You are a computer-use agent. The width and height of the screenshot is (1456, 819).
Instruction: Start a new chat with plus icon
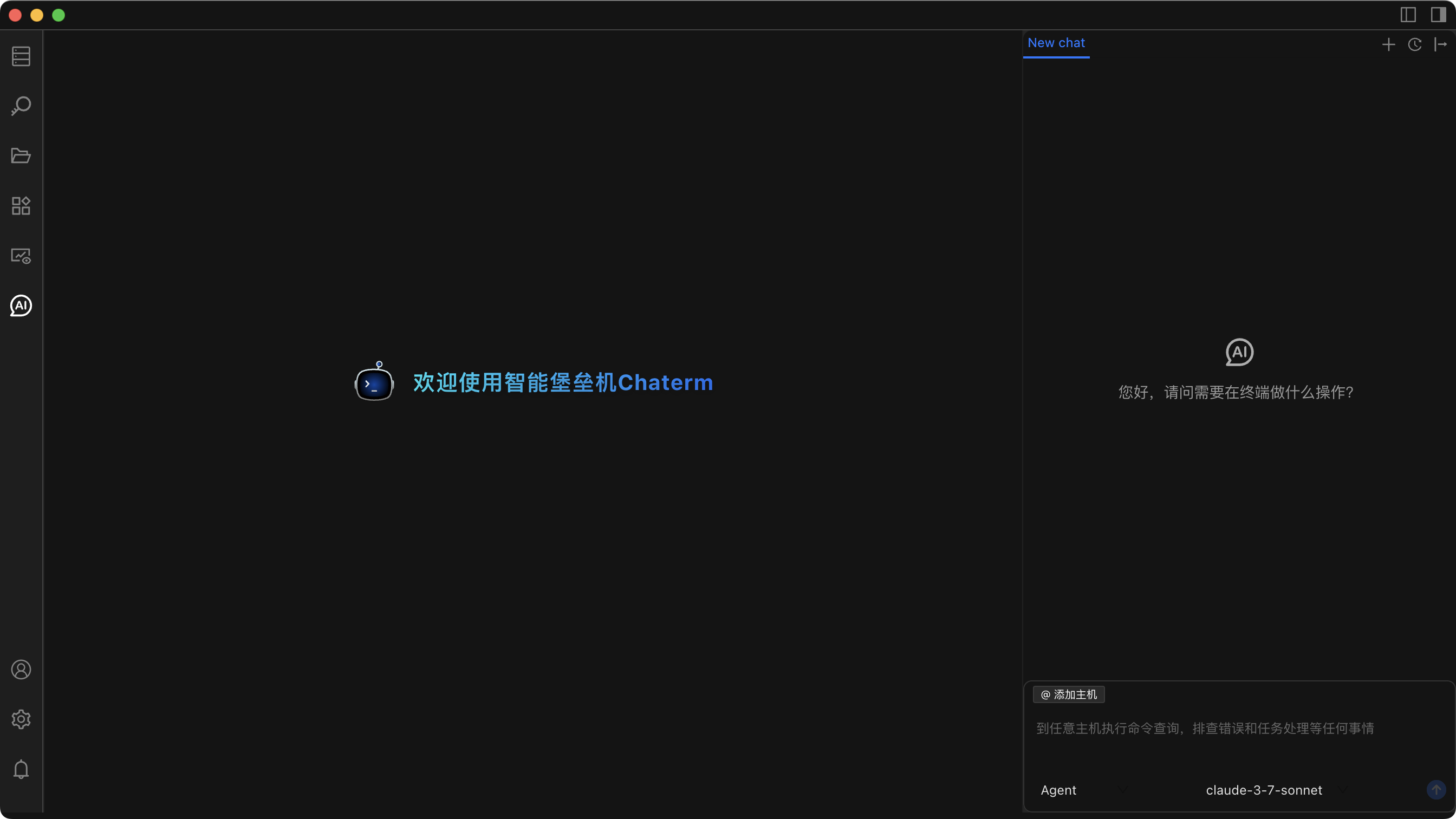1388,44
